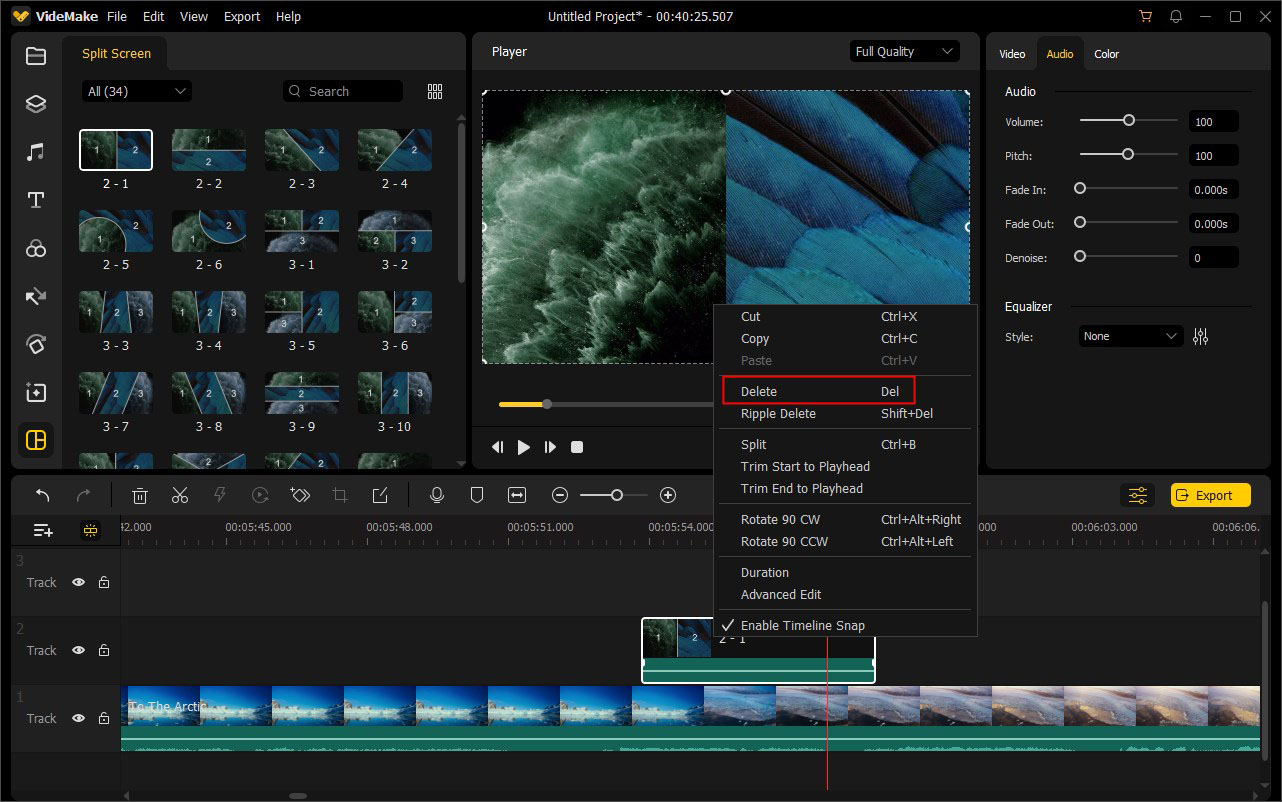Click the Volume slider handle
Image resolution: width=1282 pixels, height=802 pixels.
[x=1129, y=120]
